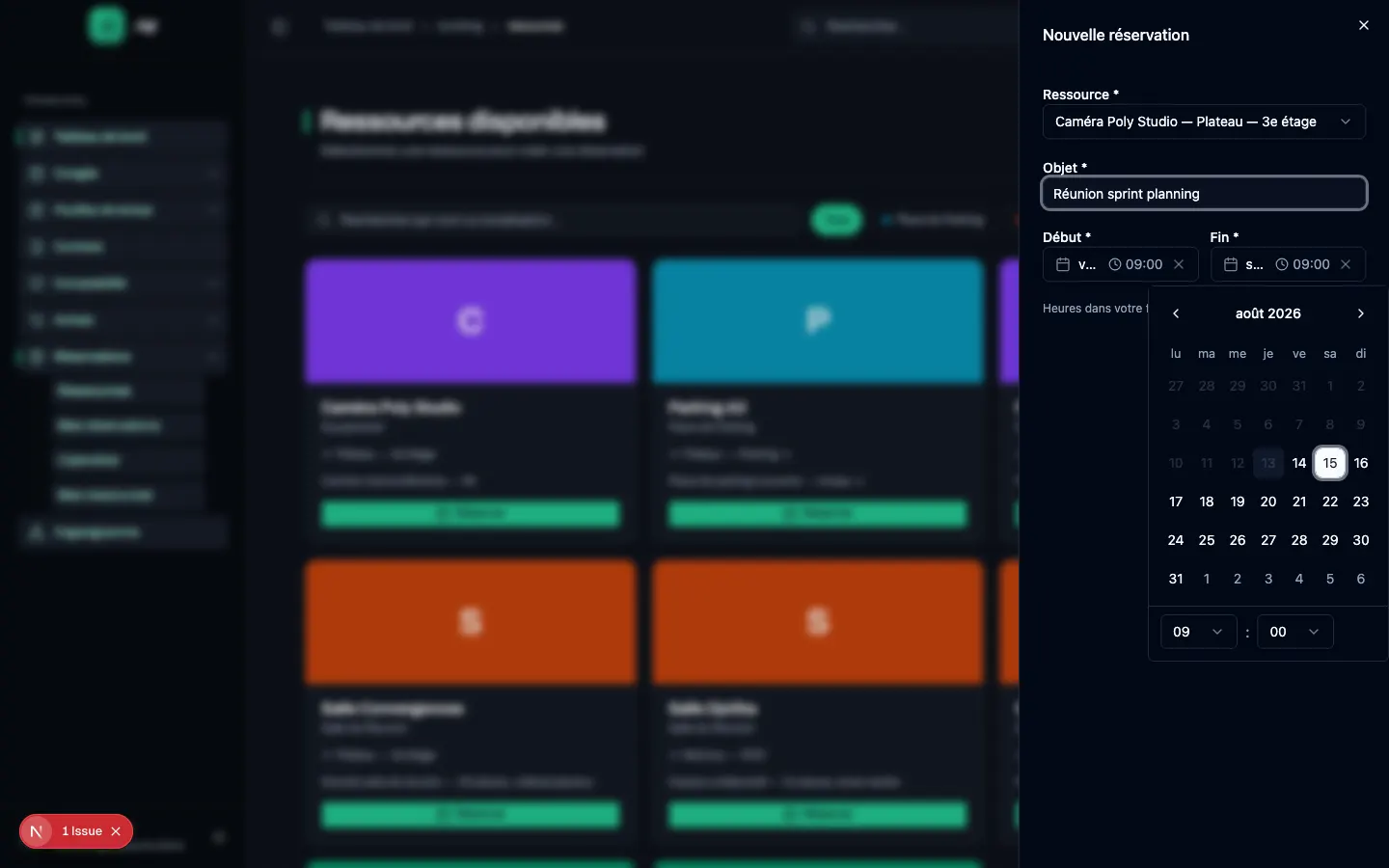The image size is (1389, 868).
Task: Close the Nouvelle réservation panel
Action: [1363, 25]
